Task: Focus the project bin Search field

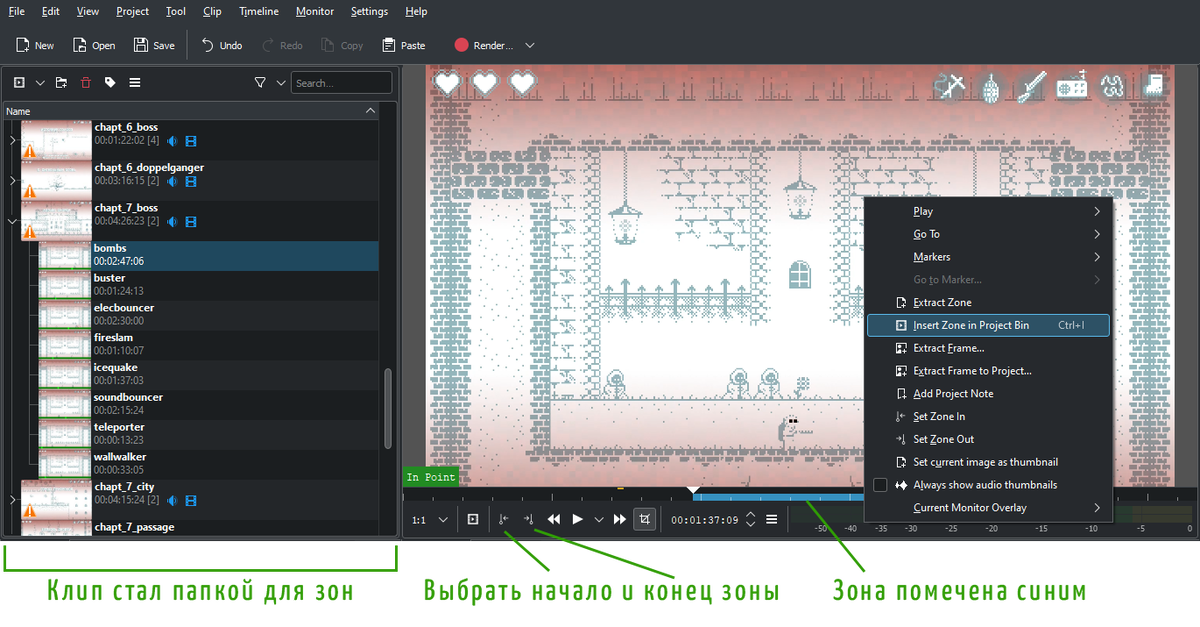Action: click(342, 83)
